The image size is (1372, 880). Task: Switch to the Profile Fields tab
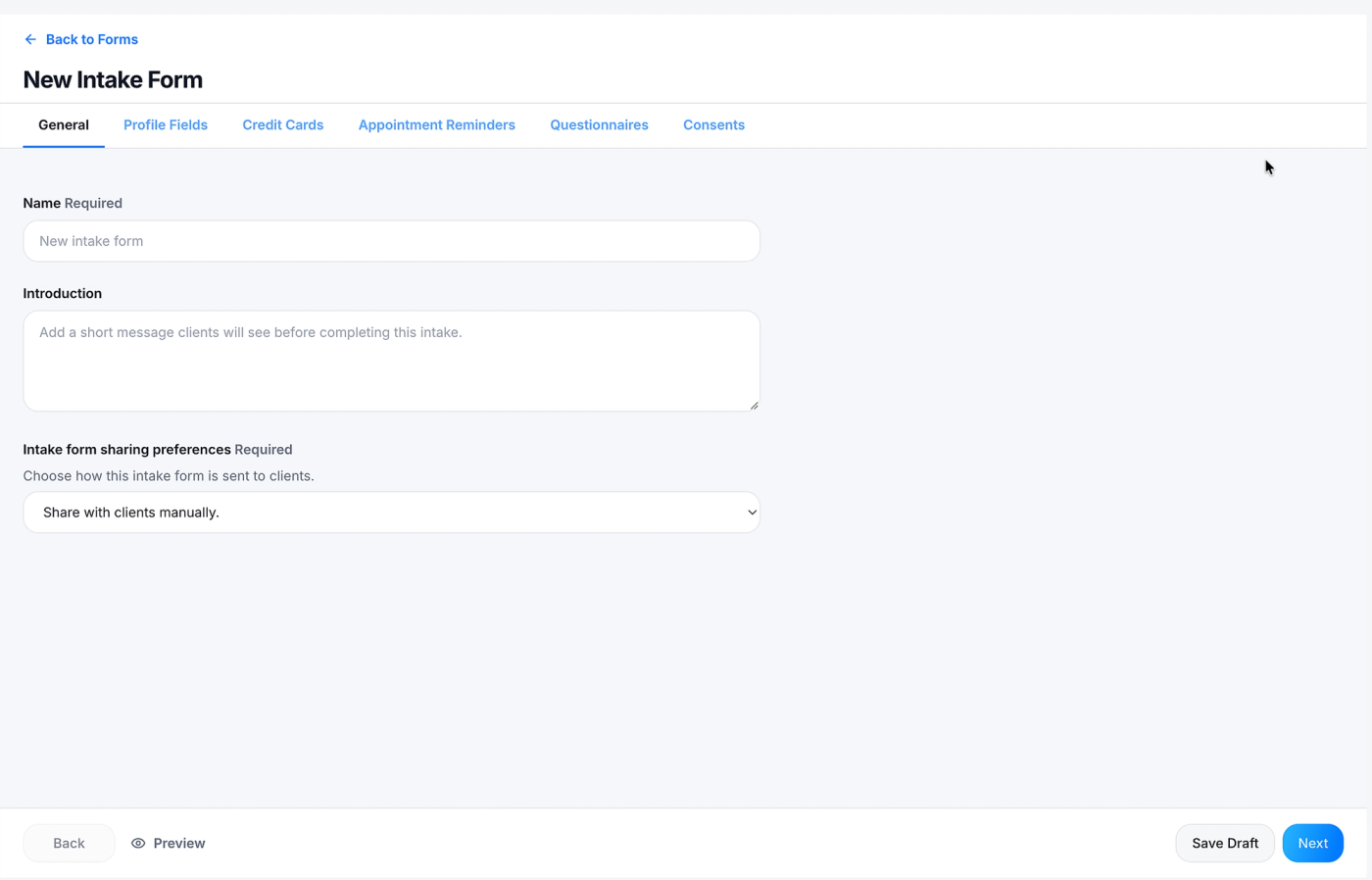tap(166, 125)
